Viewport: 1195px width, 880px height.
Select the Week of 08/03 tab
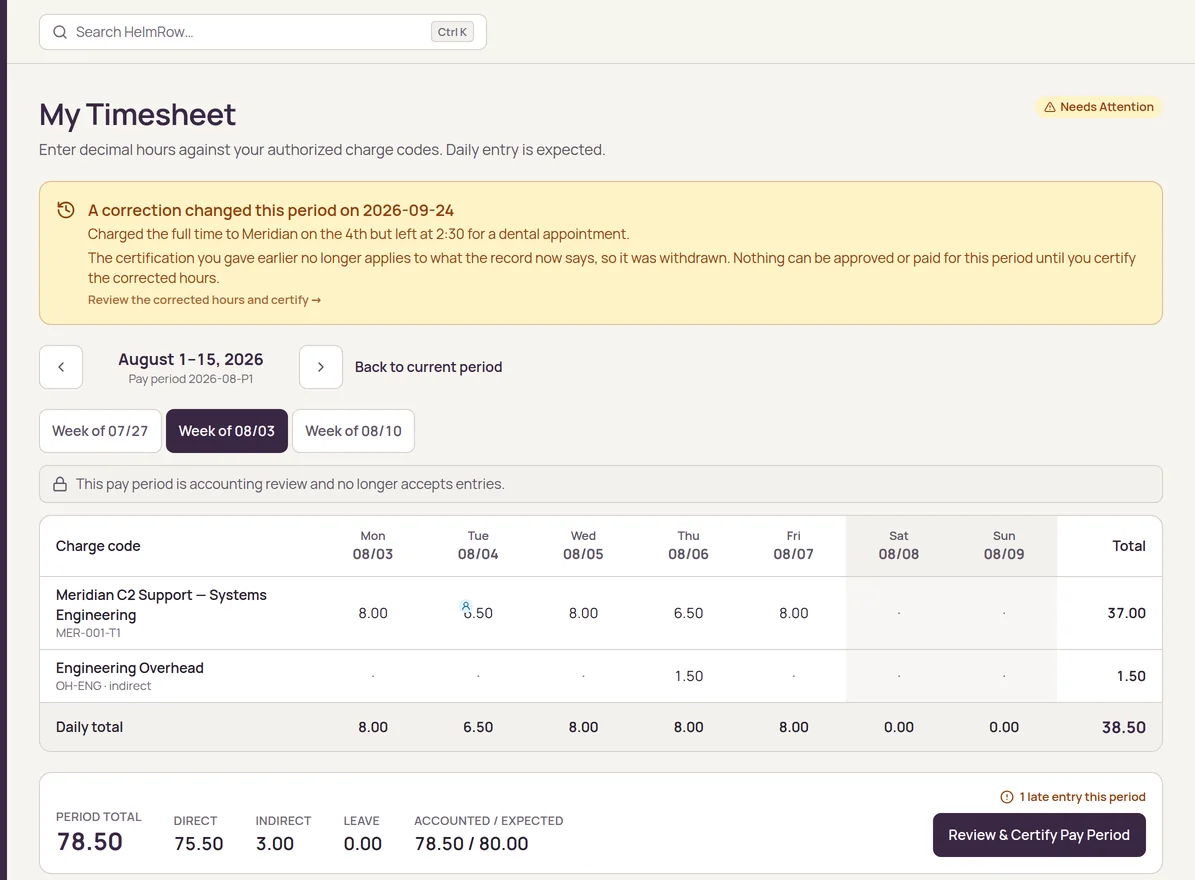[227, 431]
